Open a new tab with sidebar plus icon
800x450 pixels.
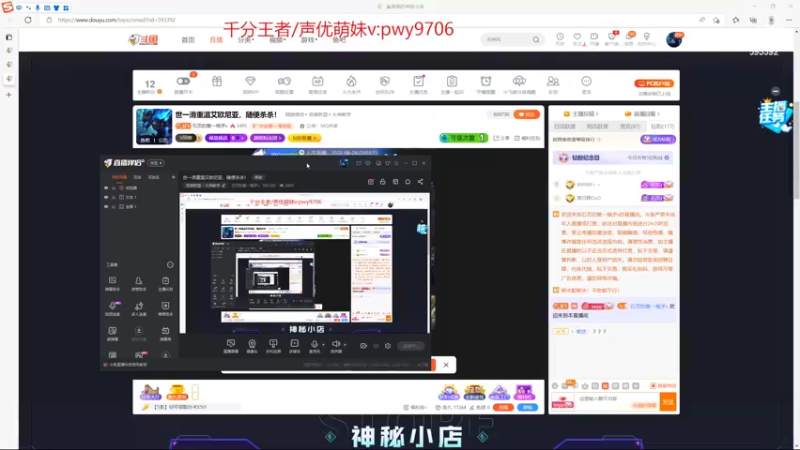(9, 95)
